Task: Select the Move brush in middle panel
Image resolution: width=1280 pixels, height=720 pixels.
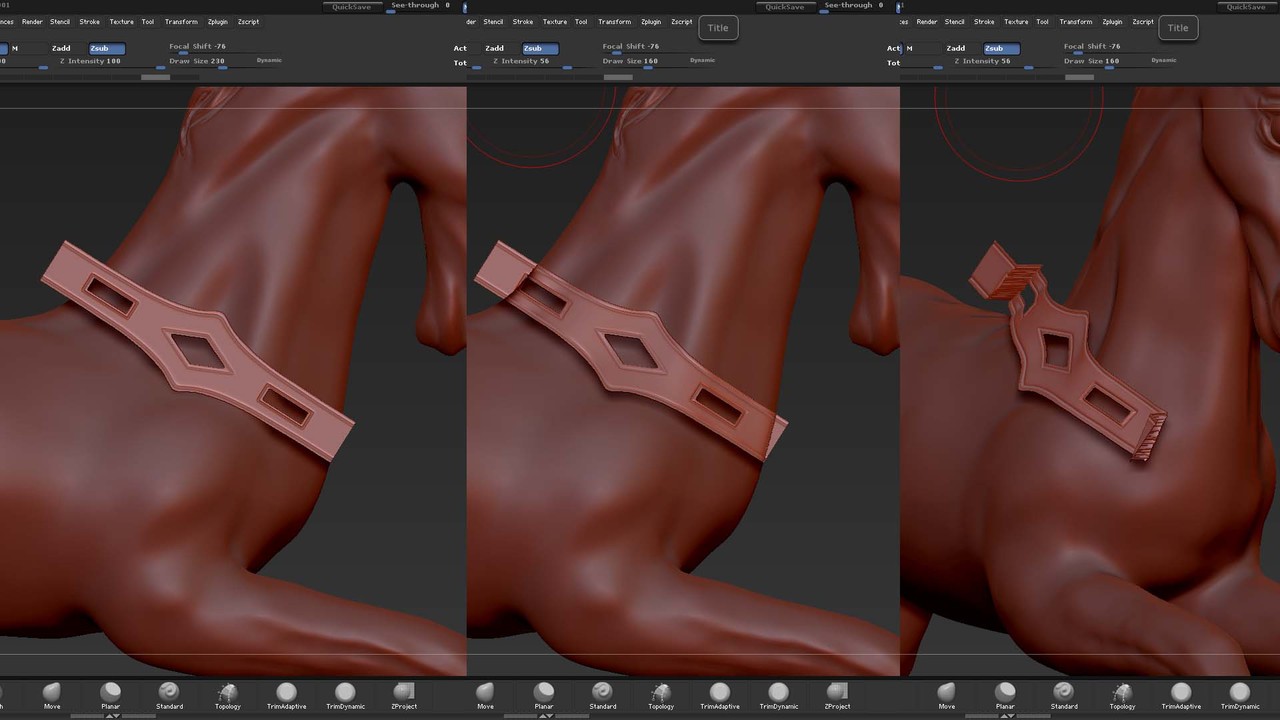Action: coord(485,695)
